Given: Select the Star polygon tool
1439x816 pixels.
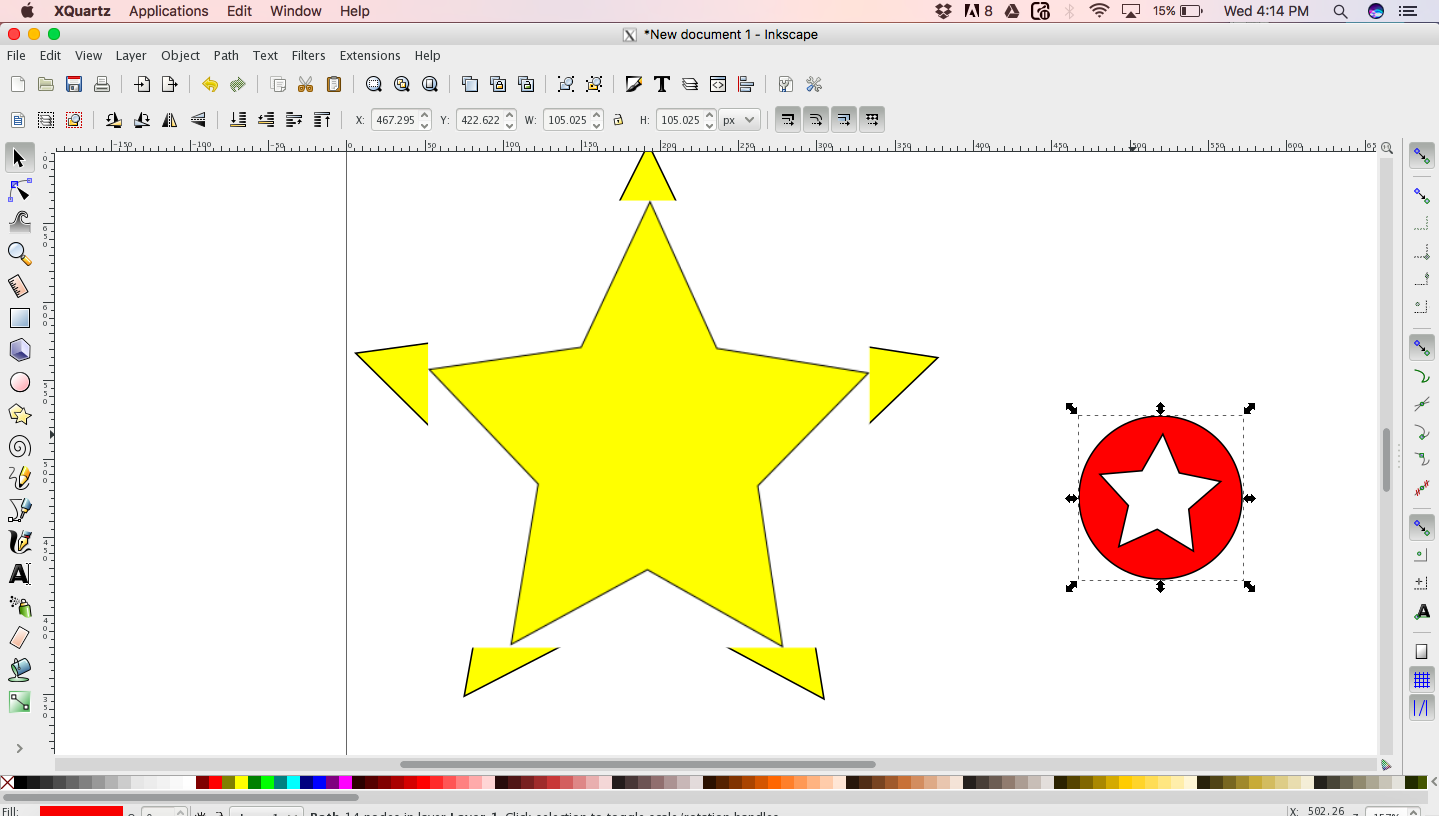Looking at the screenshot, I should (19, 414).
